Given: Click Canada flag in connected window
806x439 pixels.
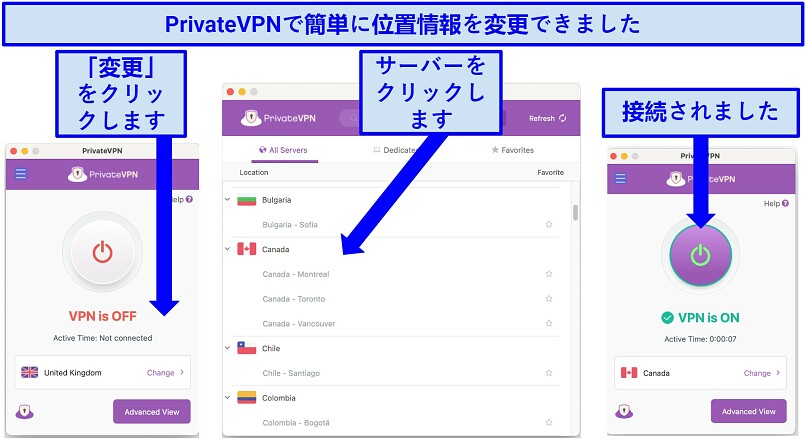Looking at the screenshot, I should pyautogui.click(x=629, y=373).
